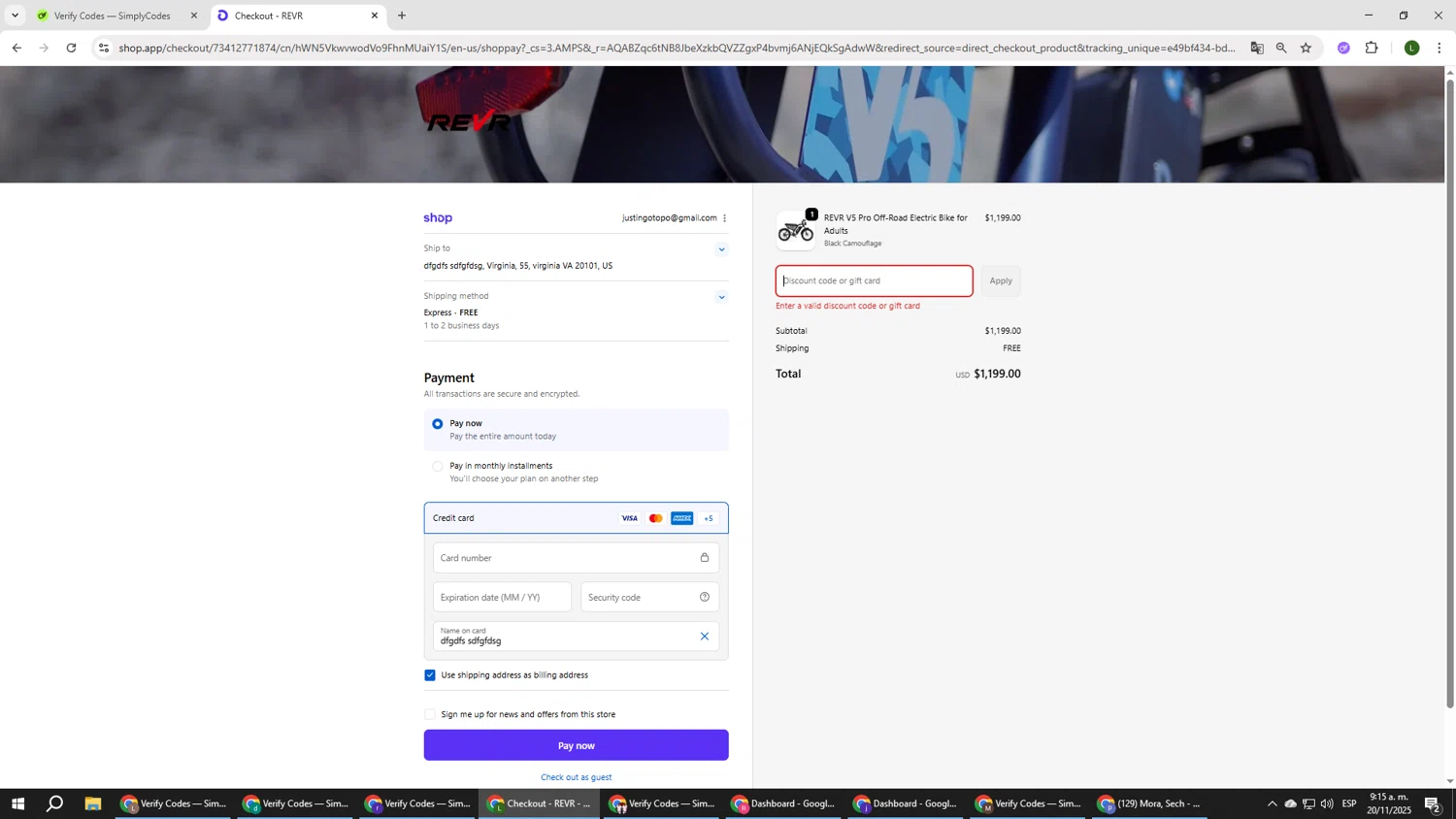The height and width of the screenshot is (819, 1456).
Task: Show hidden system tray icons
Action: [x=1272, y=803]
